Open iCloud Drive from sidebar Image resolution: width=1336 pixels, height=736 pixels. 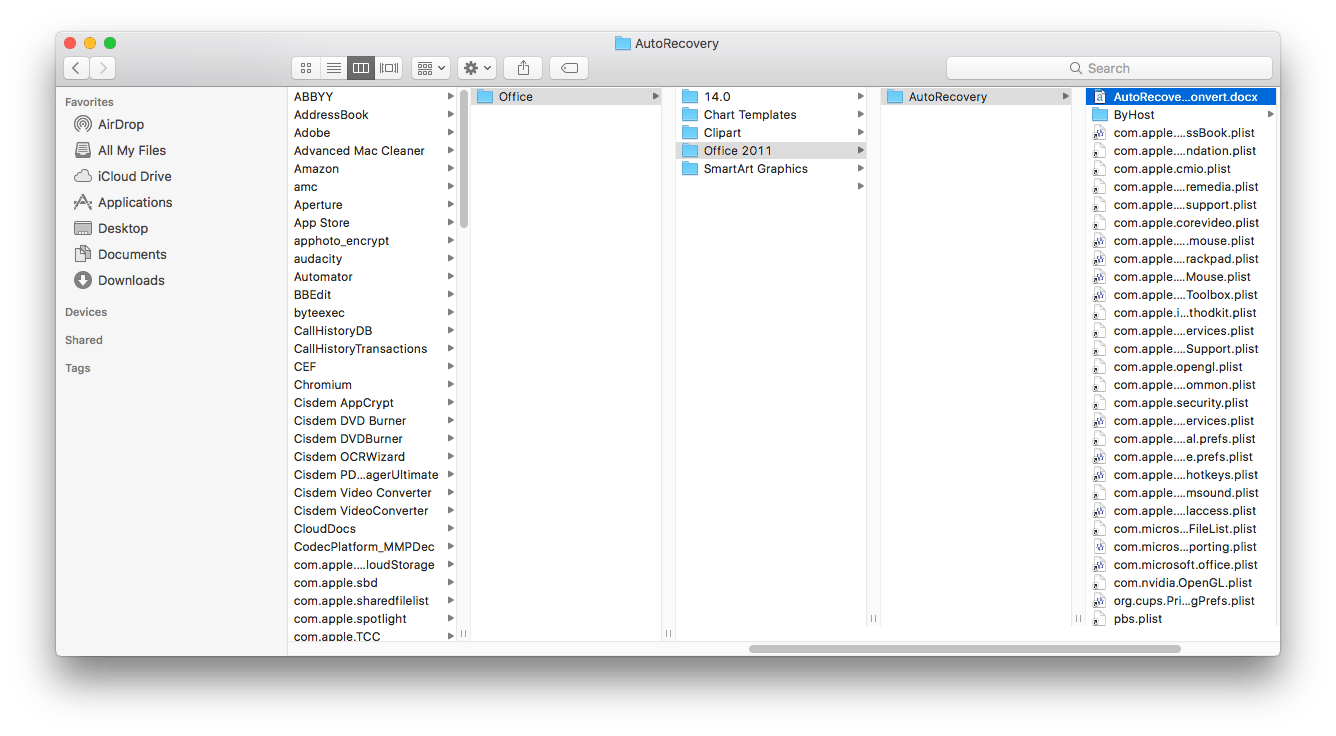134,176
